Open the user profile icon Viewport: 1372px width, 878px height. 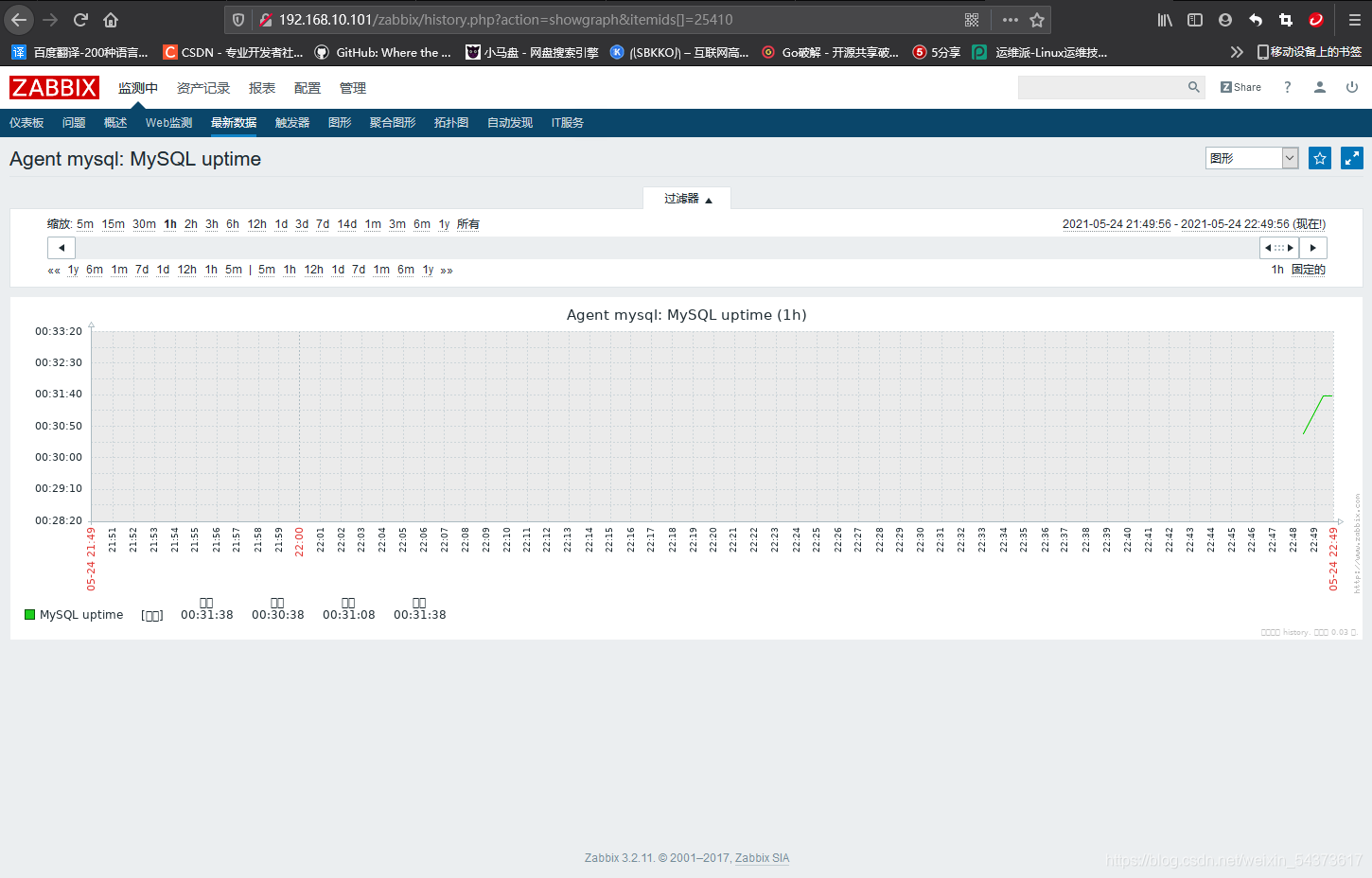pos(1319,87)
